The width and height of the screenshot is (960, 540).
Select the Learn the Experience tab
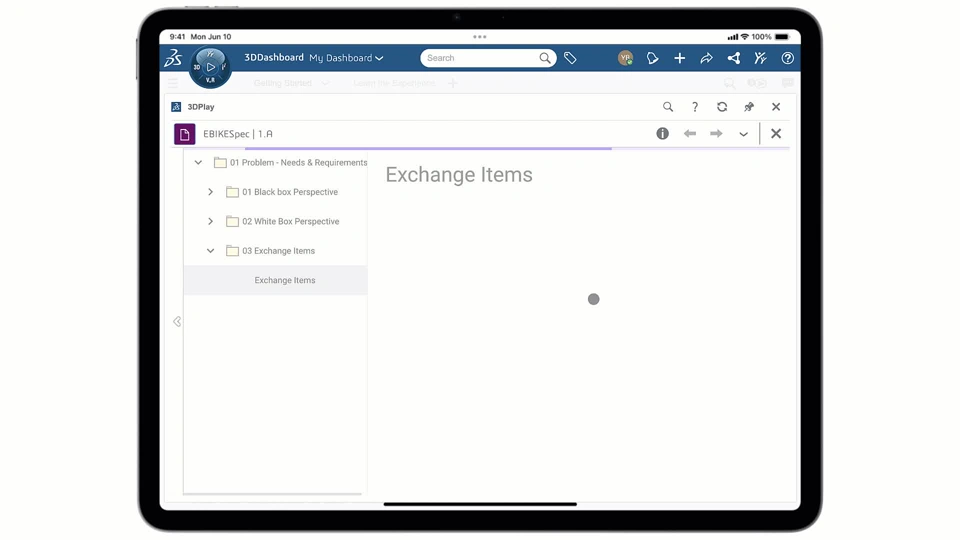tap(394, 83)
